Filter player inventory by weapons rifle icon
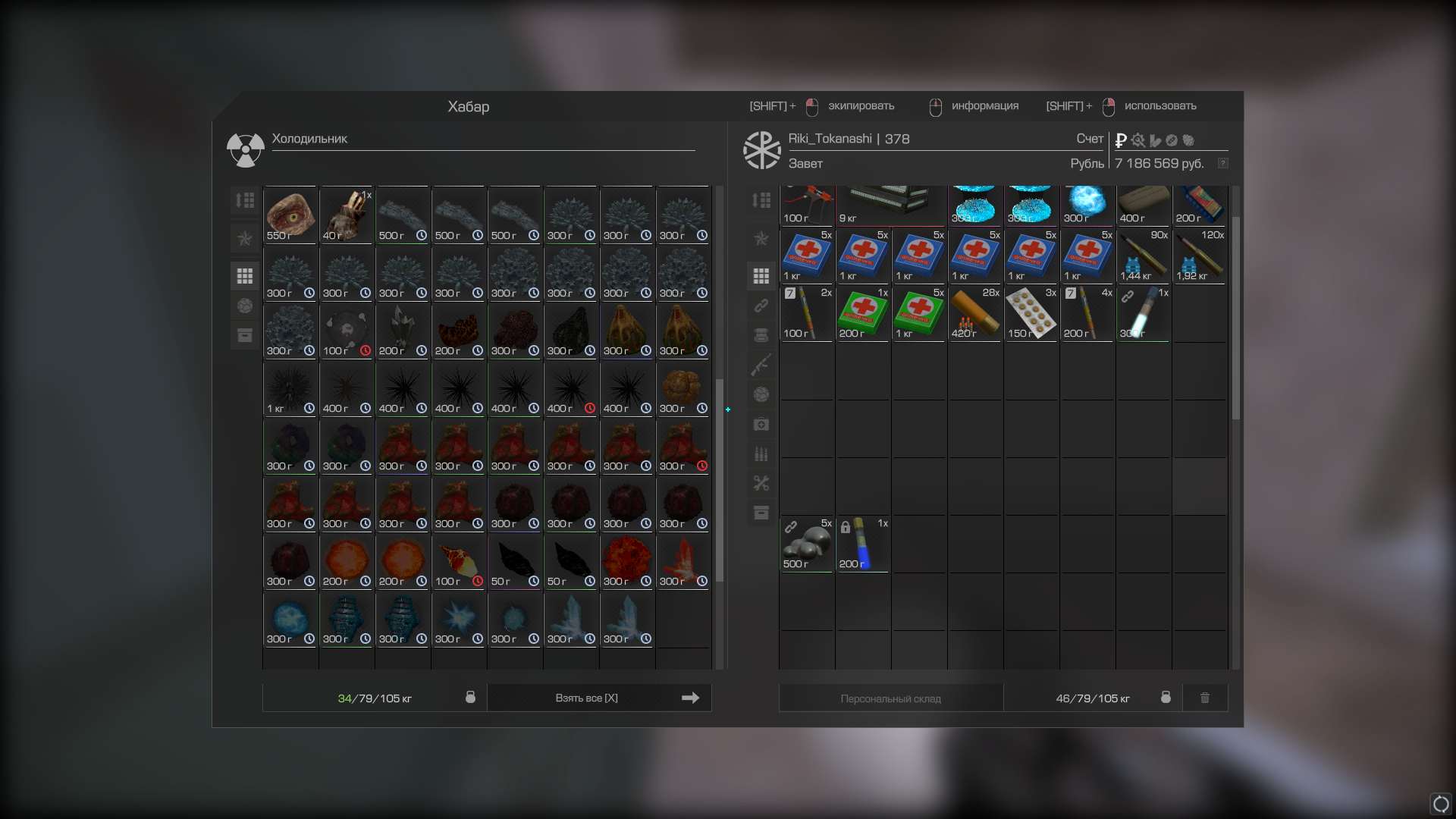1456x819 pixels. (761, 365)
